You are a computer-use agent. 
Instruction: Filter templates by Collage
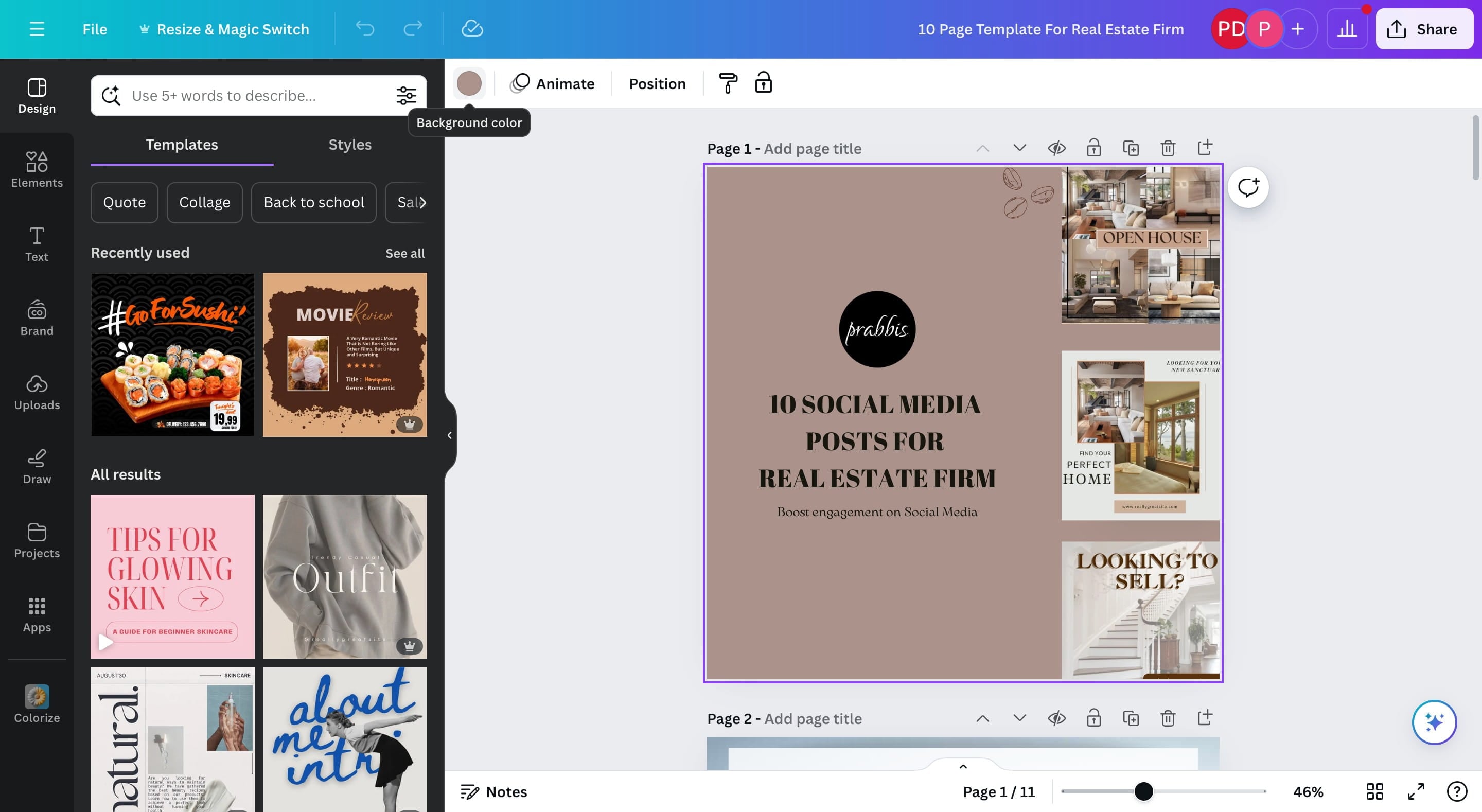[204, 203]
